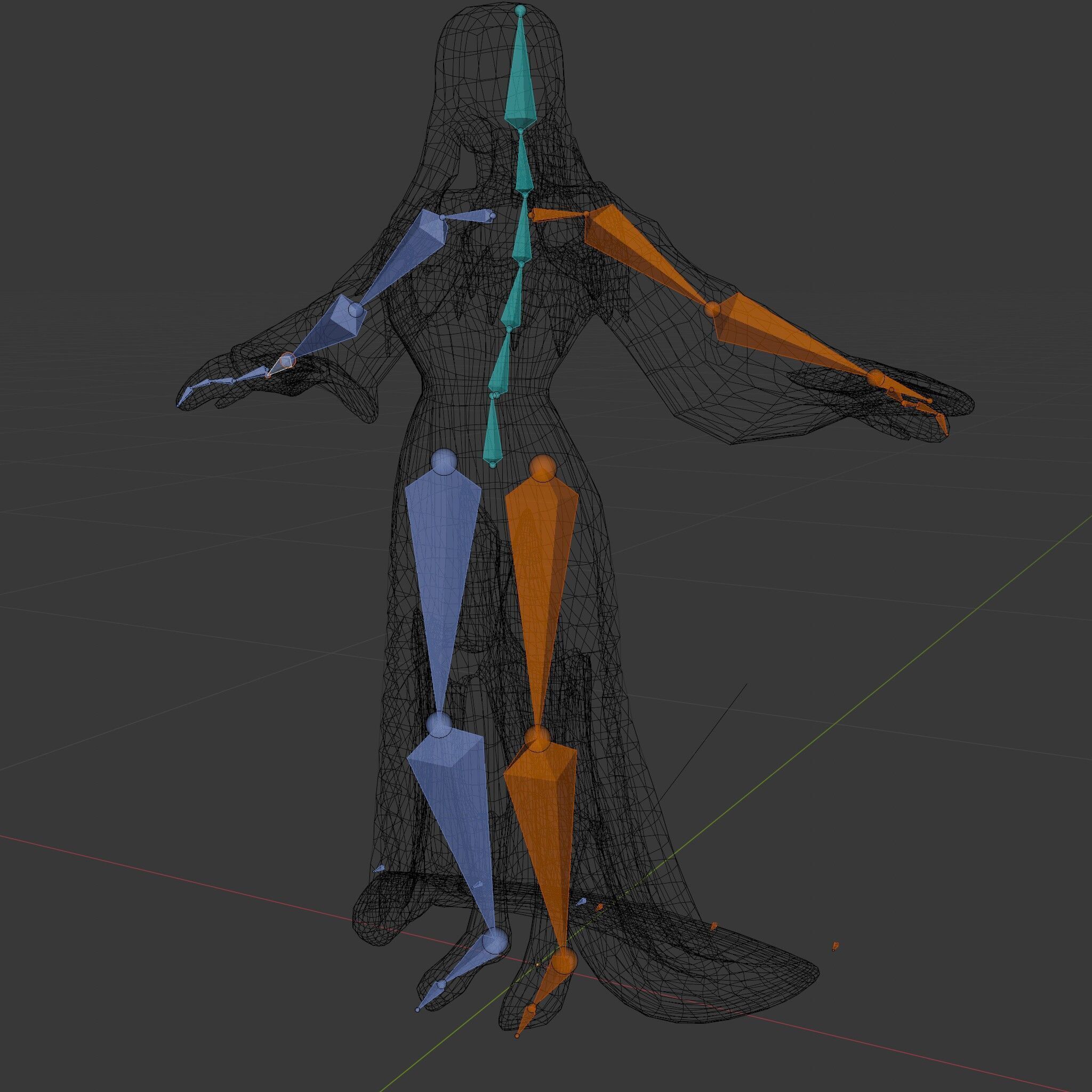Click the sphere at the head bone tip
Viewport: 1092px width, 1092px height.
(520, 10)
